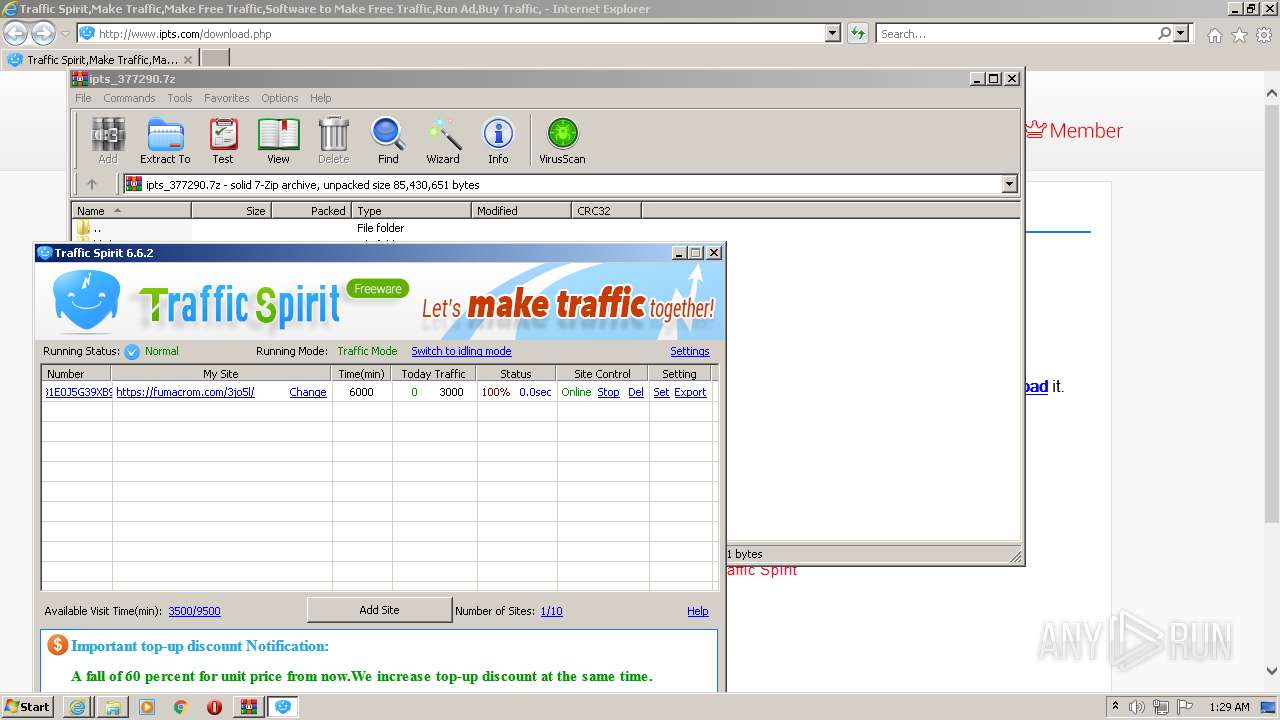The width and height of the screenshot is (1280, 720).
Task: Open Traffic Spirit Settings link
Action: pos(690,351)
